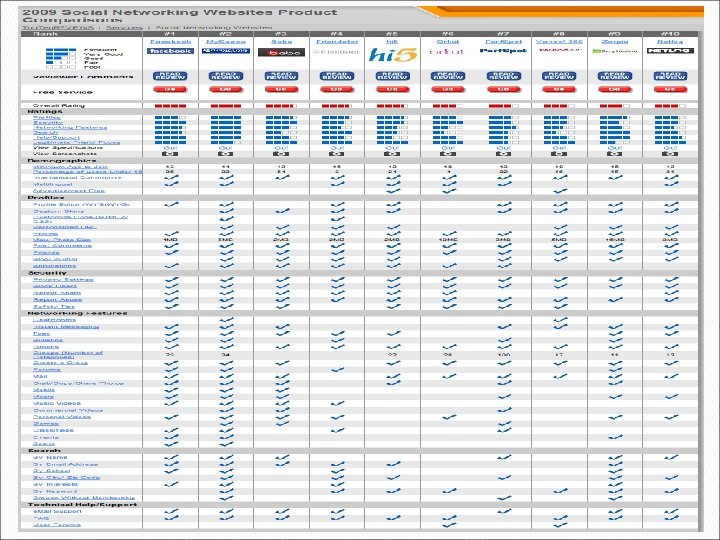Open the screenshots icon in Yahoo 360 column

[x=559, y=154]
